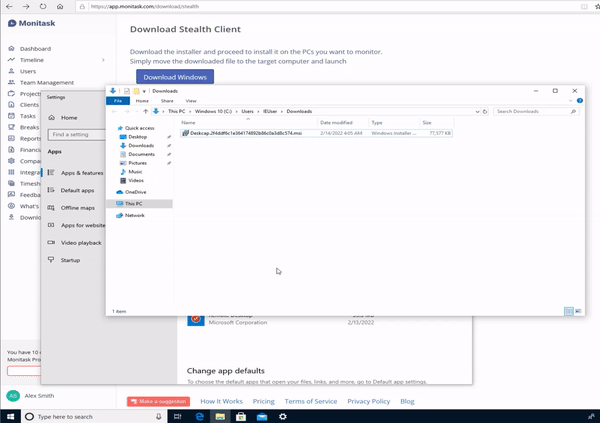Select This PC in navigation pane
This screenshot has height=423, width=600.
pyautogui.click(x=139, y=204)
